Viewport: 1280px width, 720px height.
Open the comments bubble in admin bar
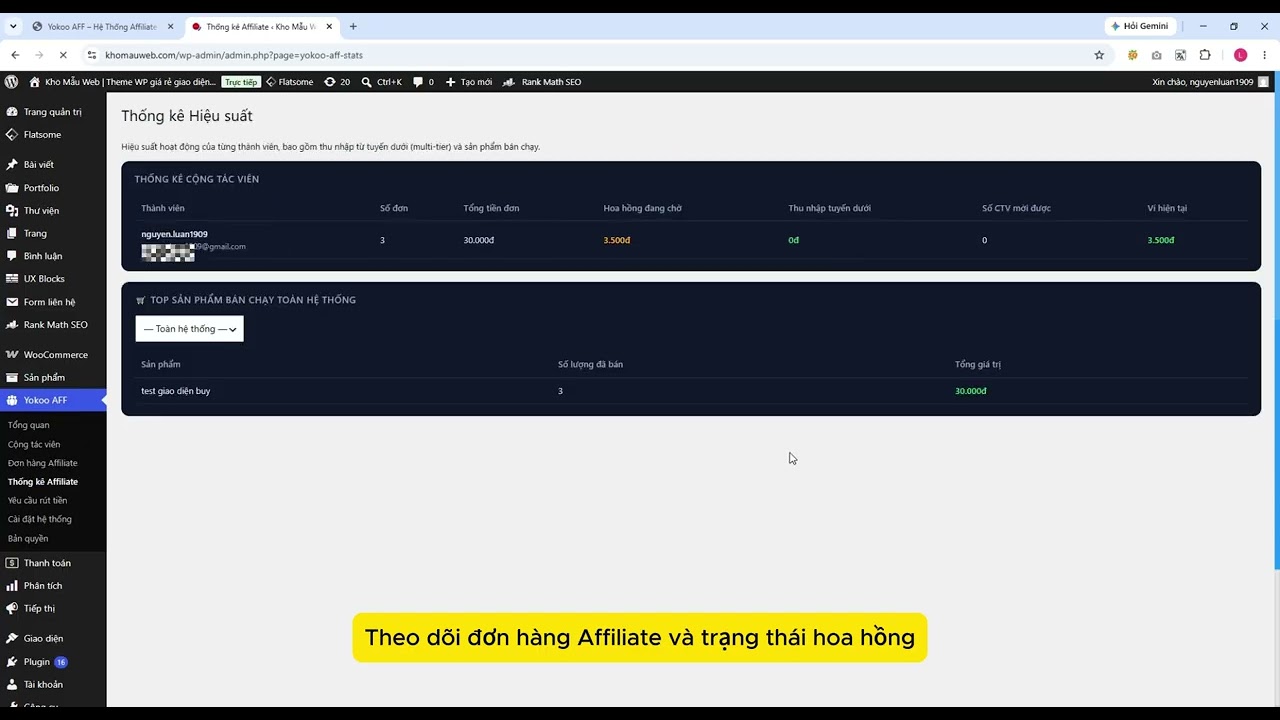pos(418,82)
